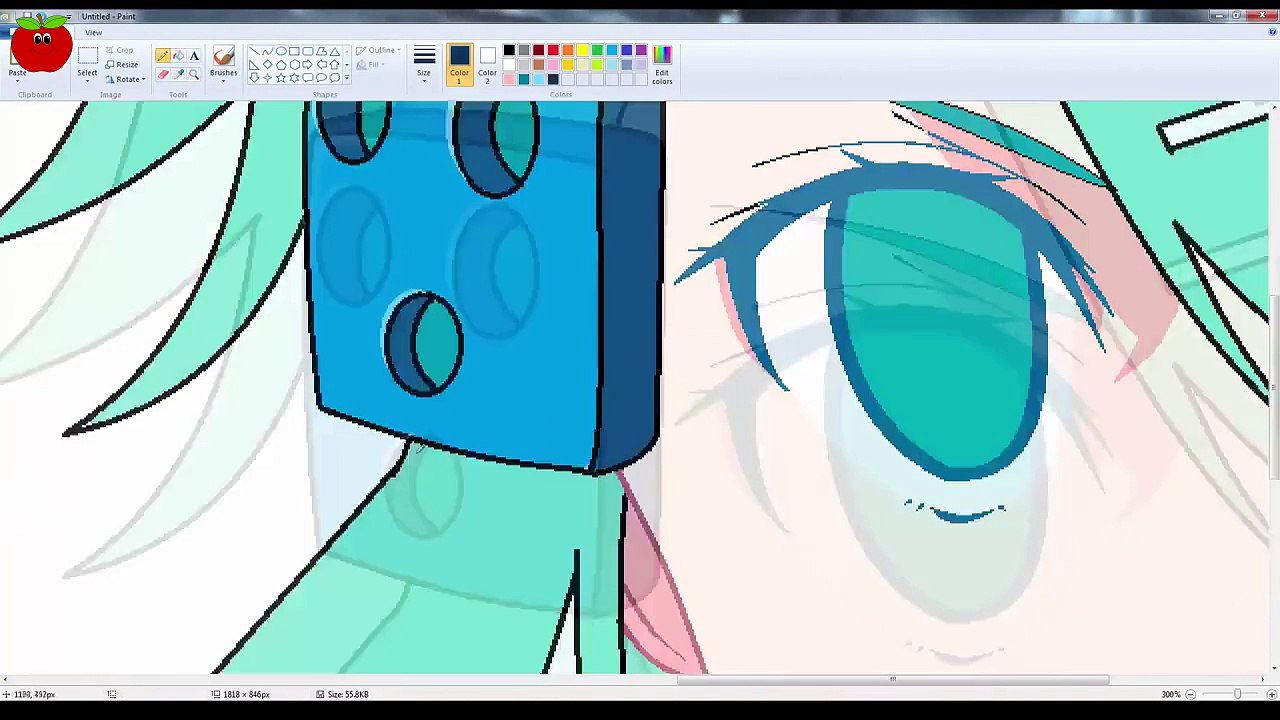Choose the Diamond shape

(267, 65)
